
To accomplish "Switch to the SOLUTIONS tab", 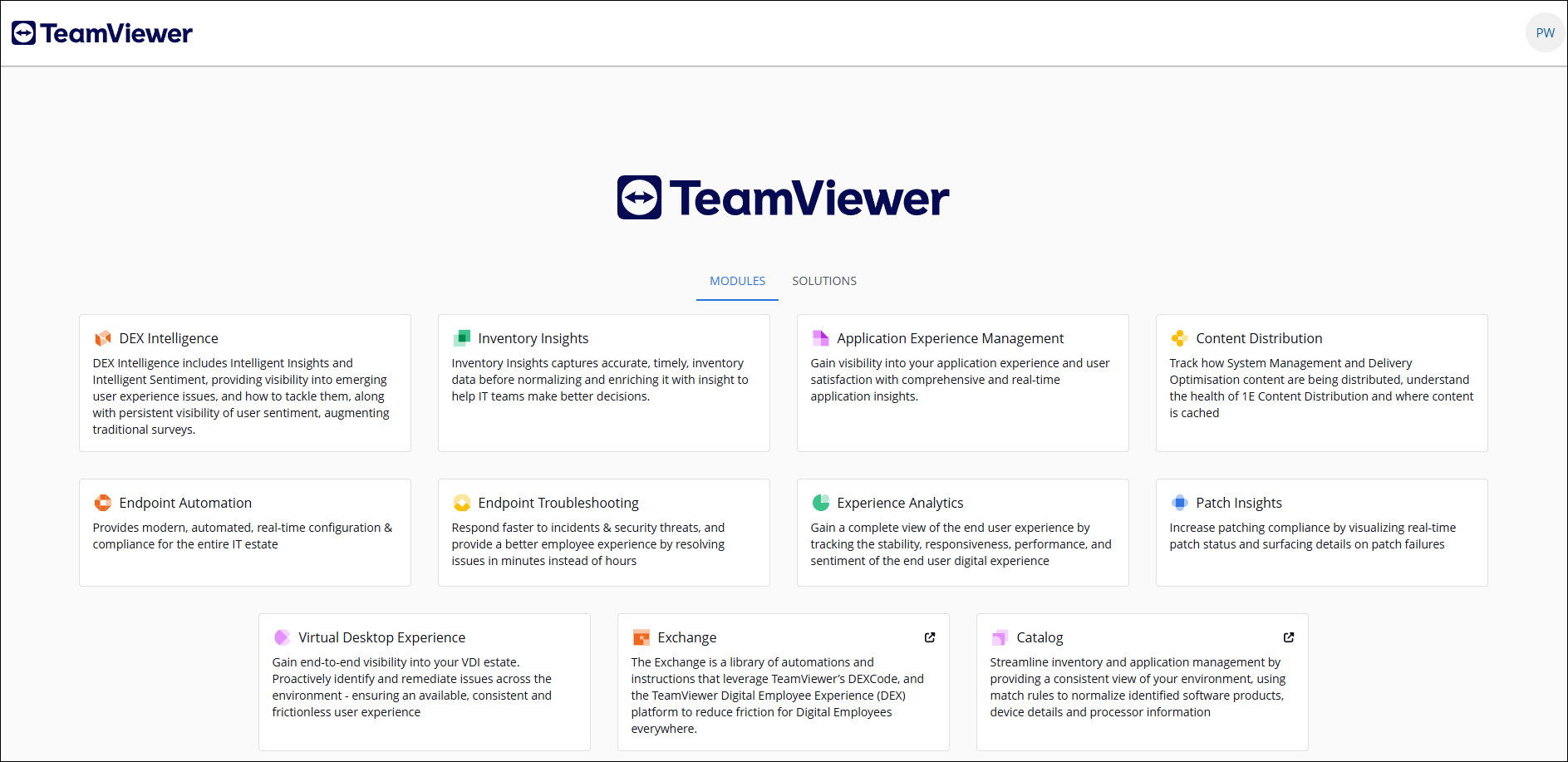I will click(823, 281).
